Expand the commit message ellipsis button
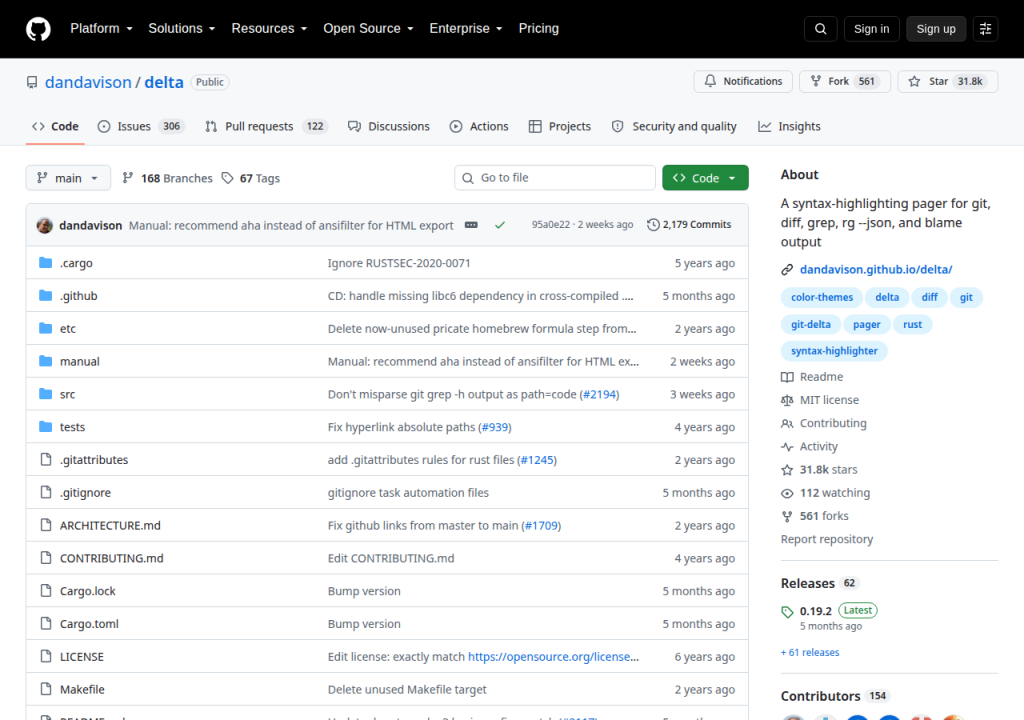The image size is (1024, 720). coord(471,225)
